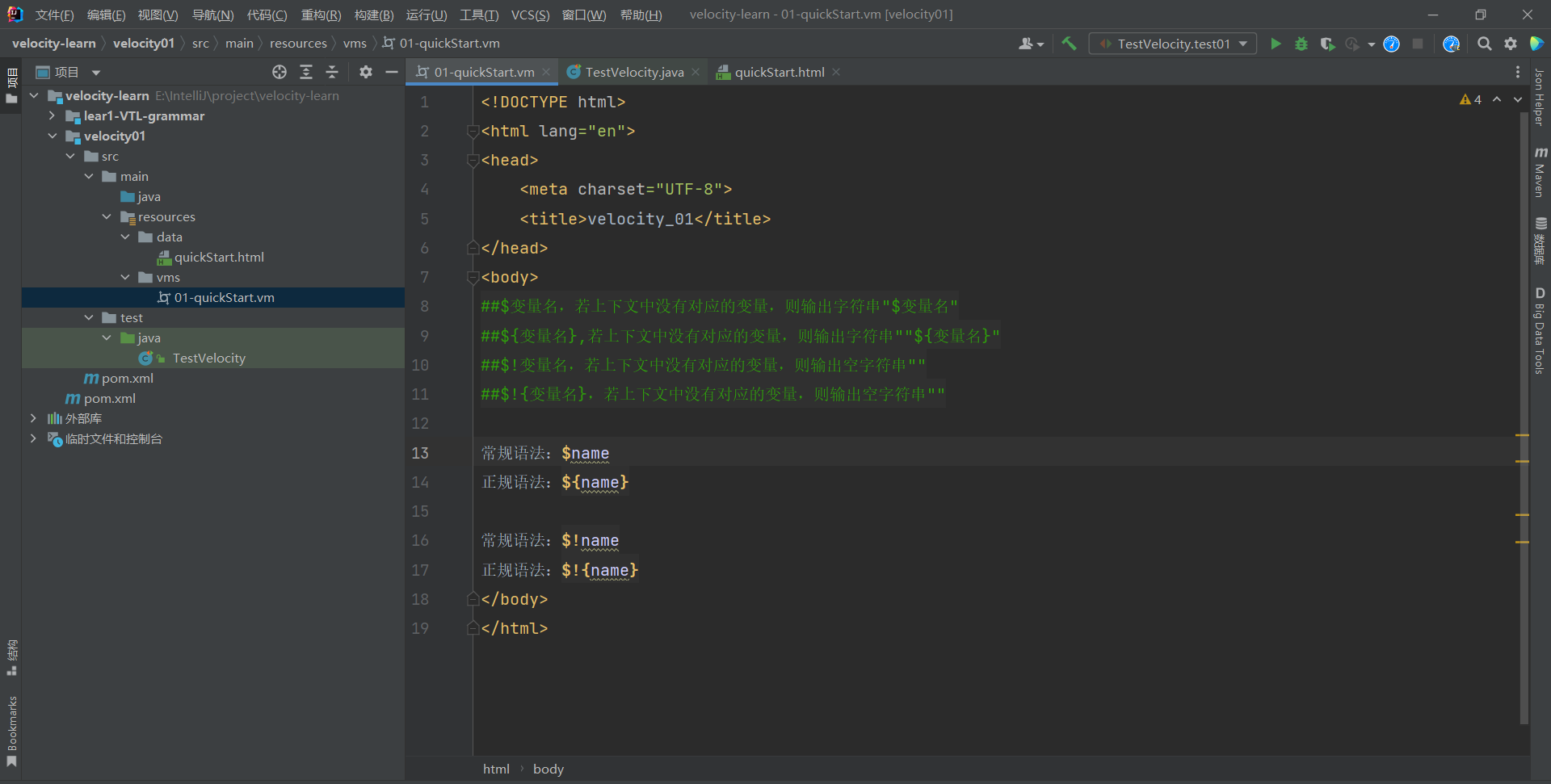Collapse the vms folder
The image size is (1551, 784).
(125, 277)
